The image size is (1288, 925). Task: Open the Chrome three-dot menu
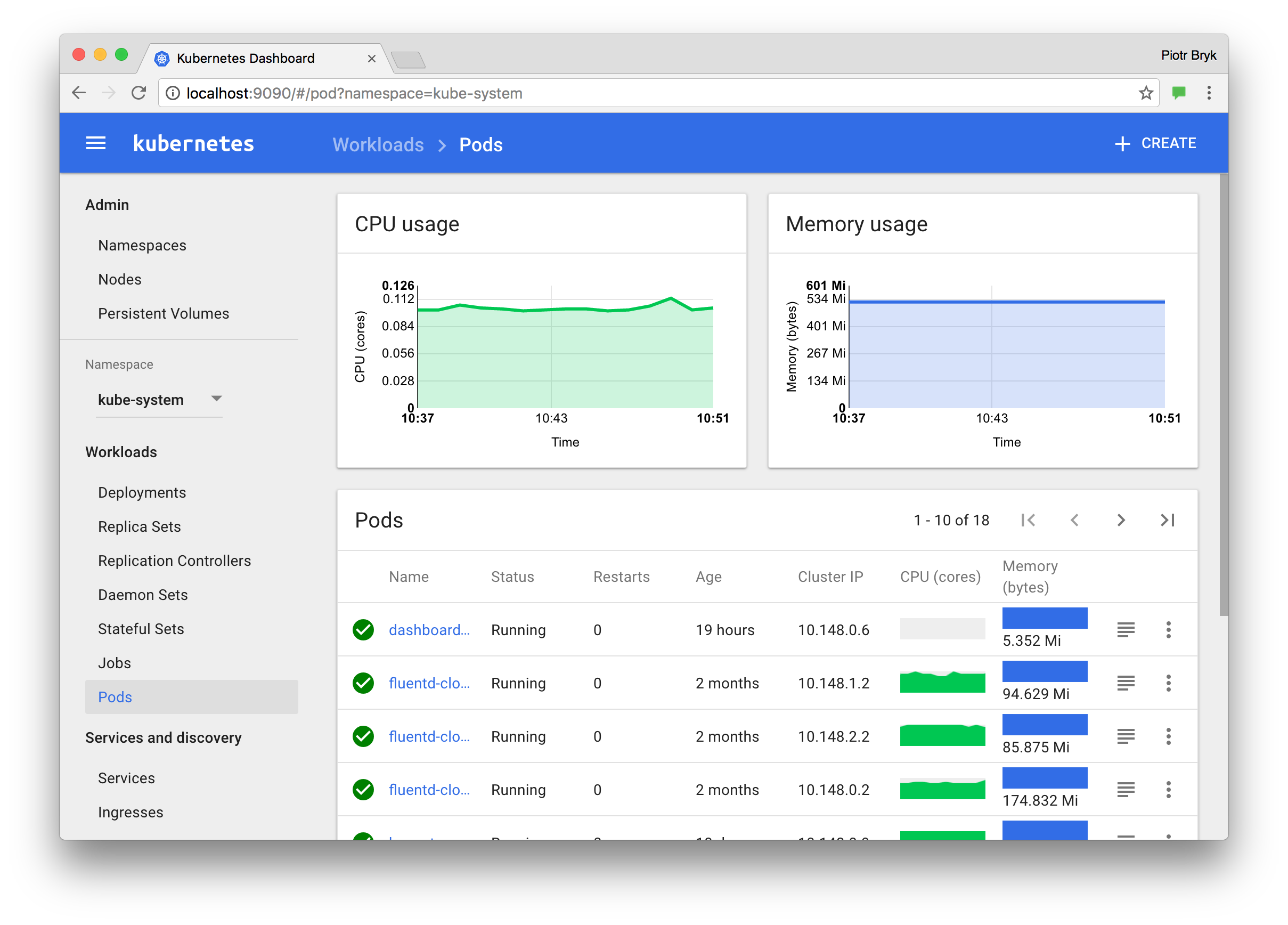click(1209, 93)
